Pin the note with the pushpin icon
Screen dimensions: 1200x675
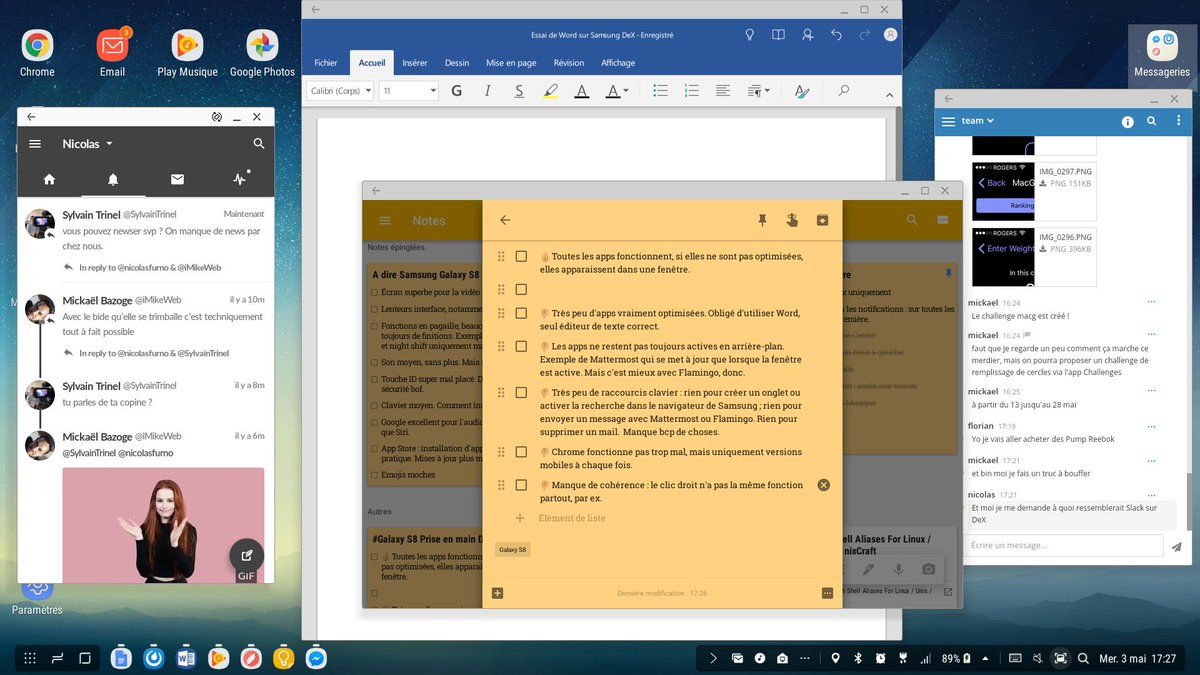tap(762, 220)
